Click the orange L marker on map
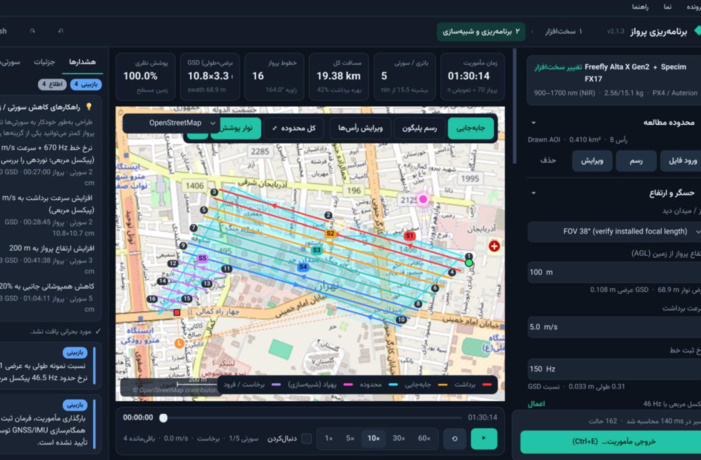 click(179, 343)
